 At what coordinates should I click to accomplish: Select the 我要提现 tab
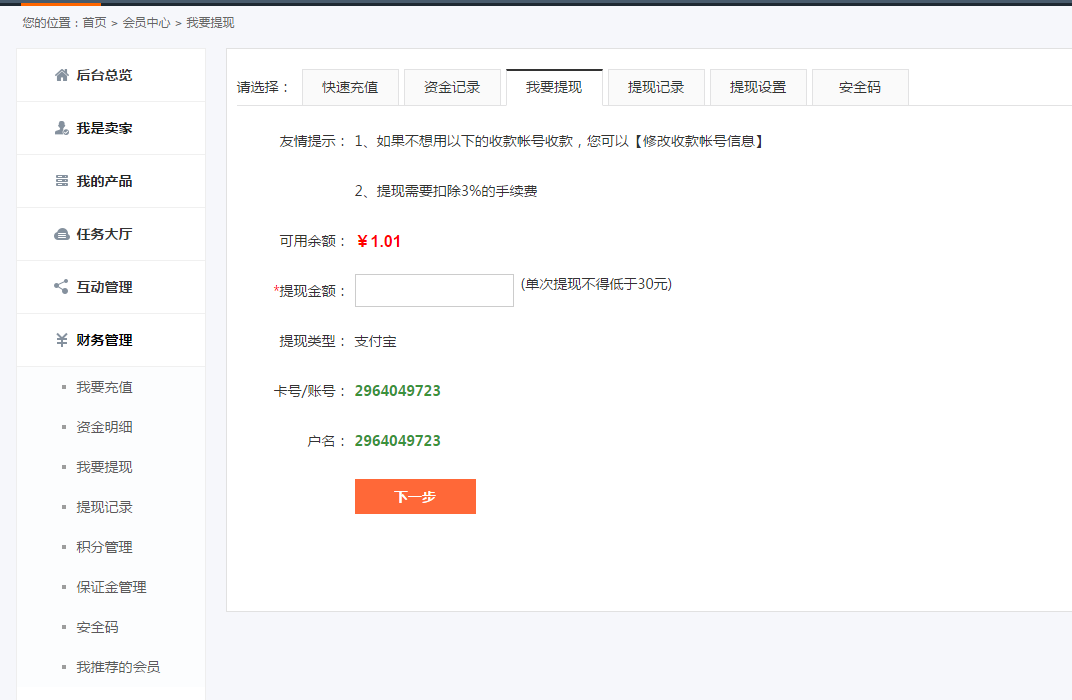555,87
